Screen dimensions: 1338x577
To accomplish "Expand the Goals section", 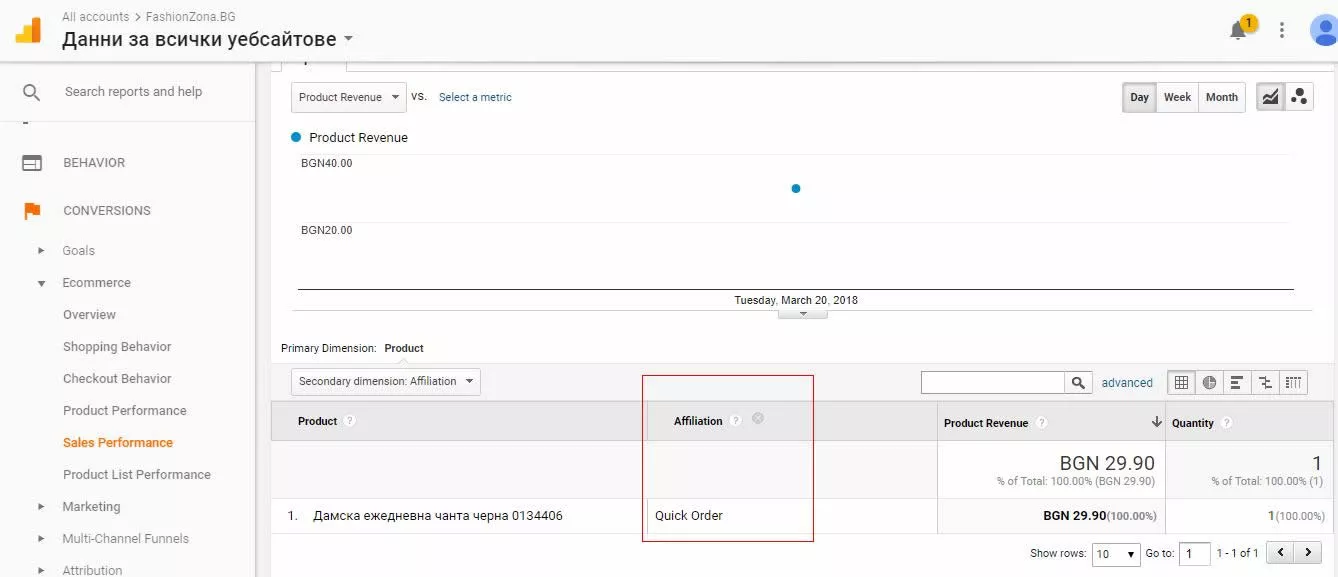I will [x=41, y=251].
